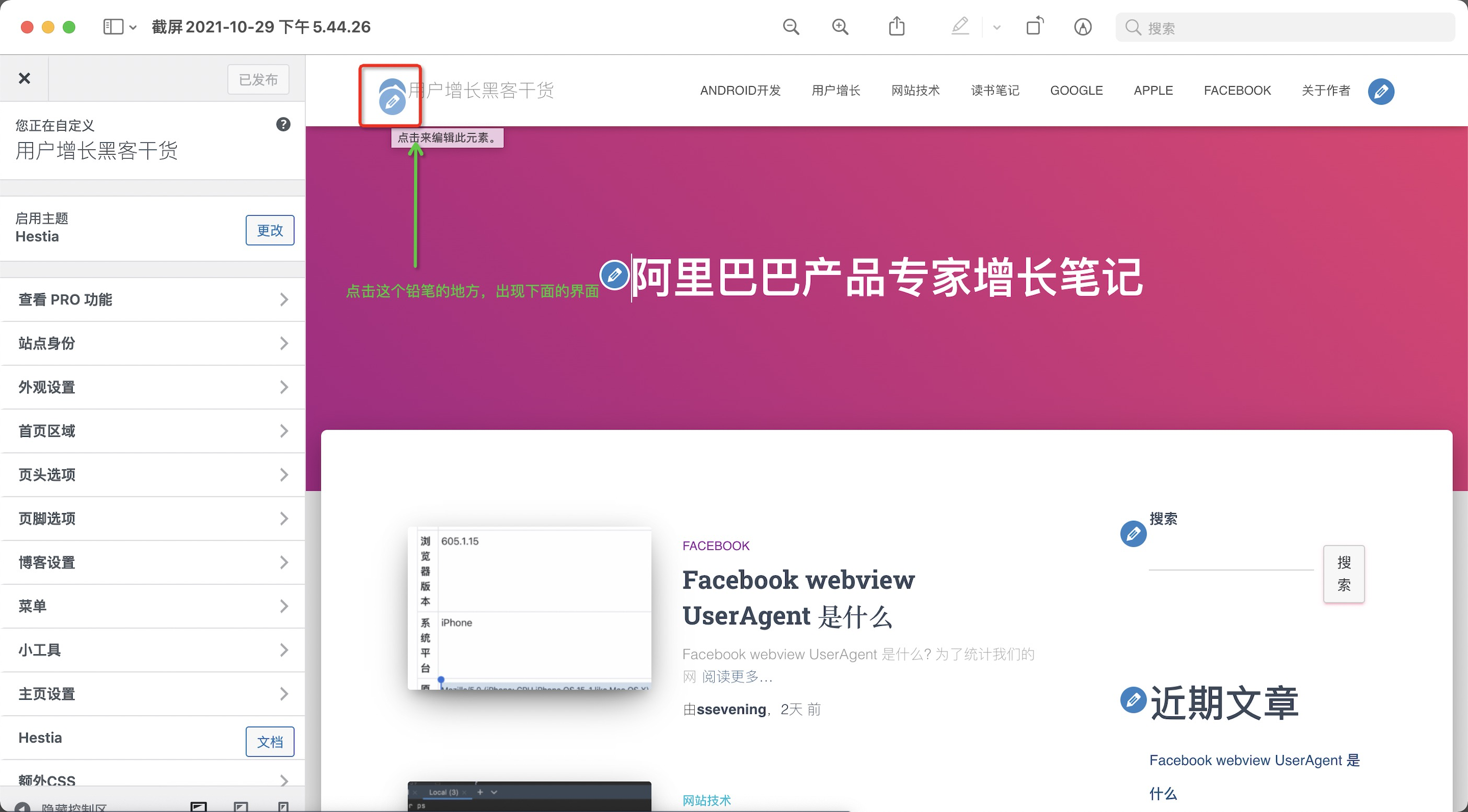Open the sidebar view options chevron
1468x812 pixels.
coord(133,27)
